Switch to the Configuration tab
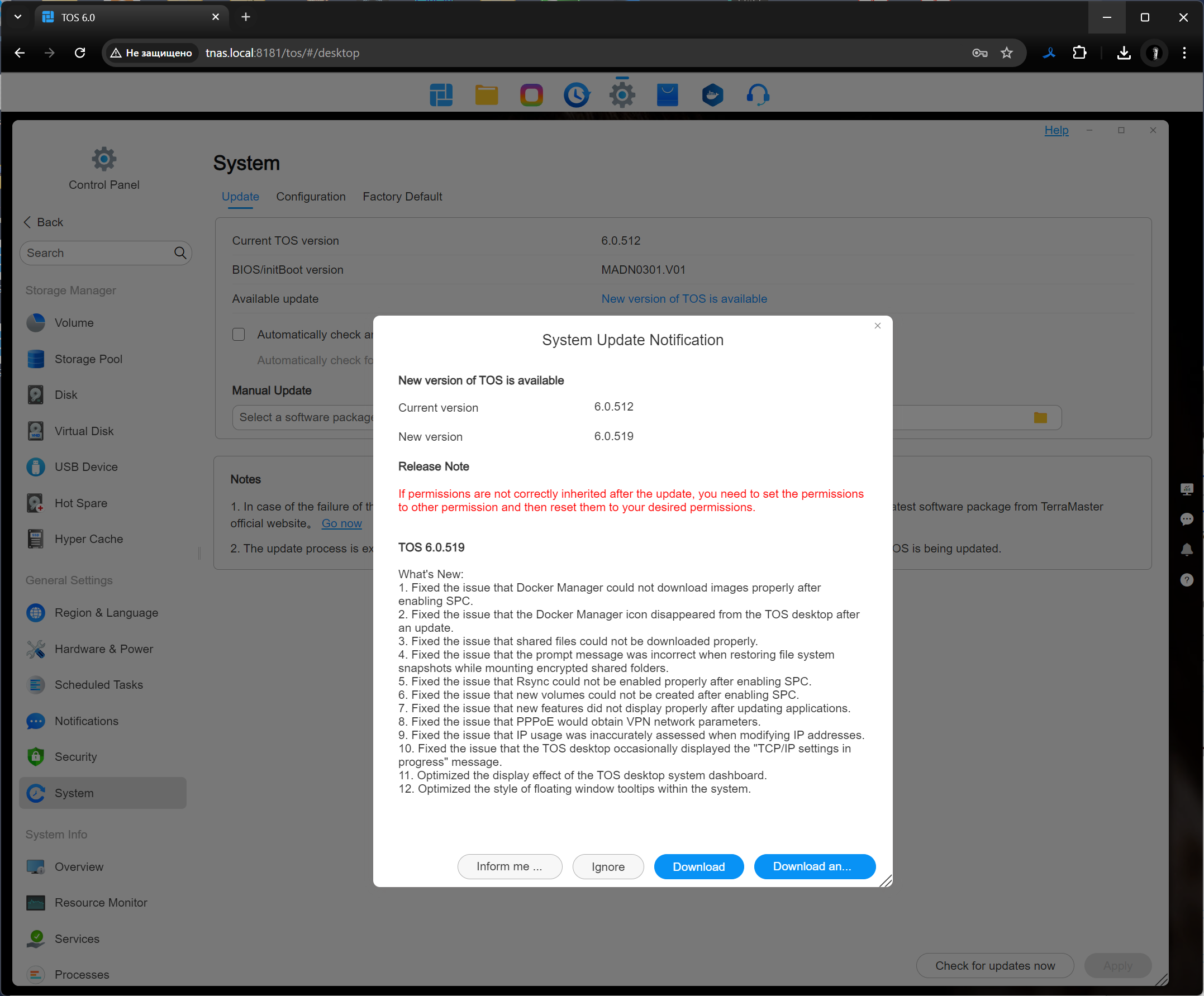 [311, 197]
